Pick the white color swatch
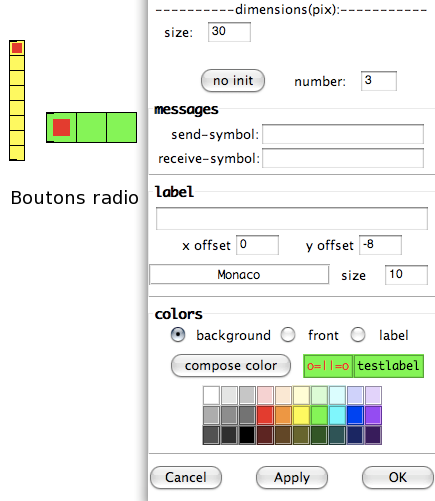The height and width of the screenshot is (501, 435). 211,395
